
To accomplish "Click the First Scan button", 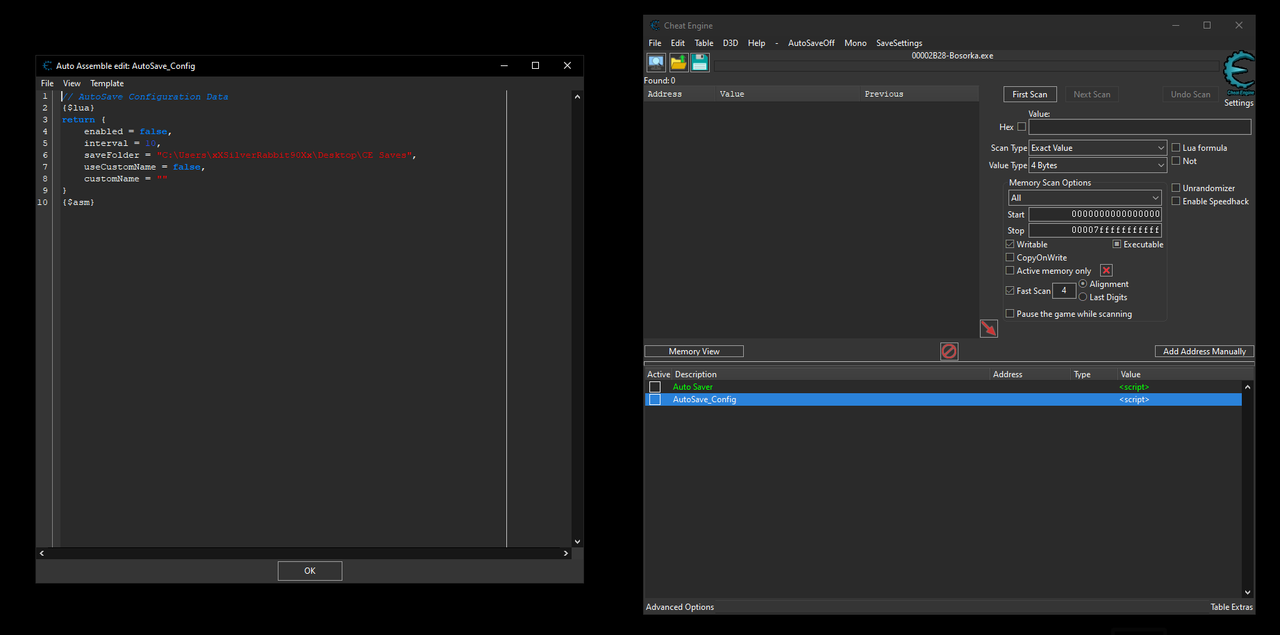I will (x=1030, y=94).
